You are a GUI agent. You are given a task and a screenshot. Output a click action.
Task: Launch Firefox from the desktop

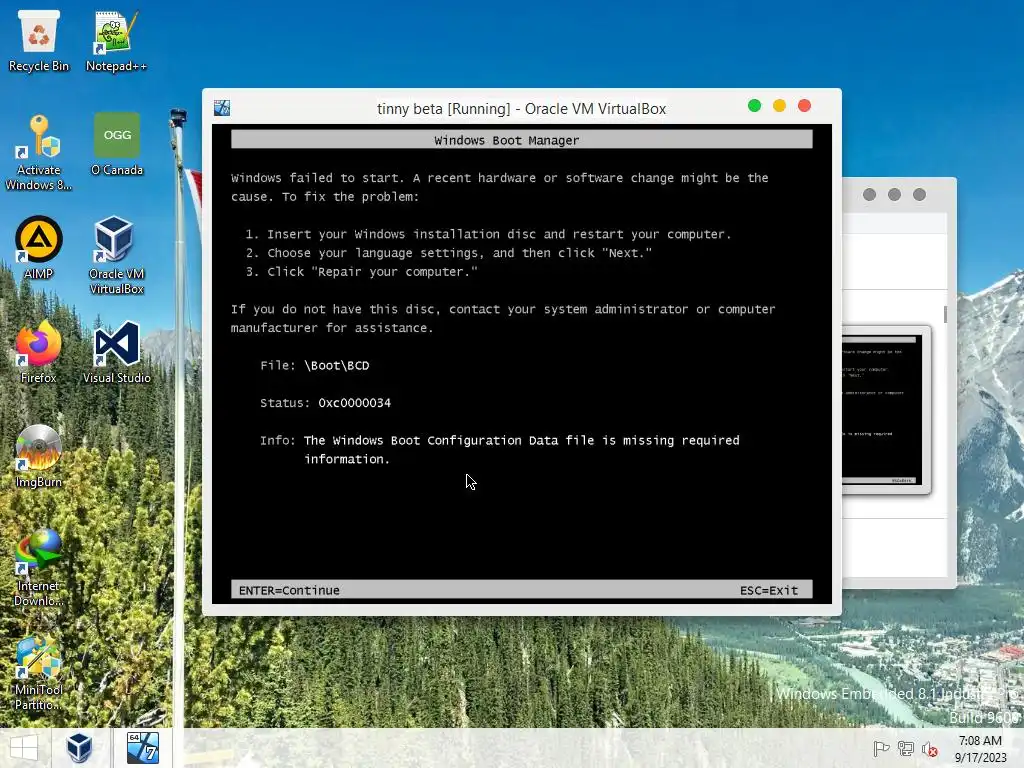pos(39,352)
